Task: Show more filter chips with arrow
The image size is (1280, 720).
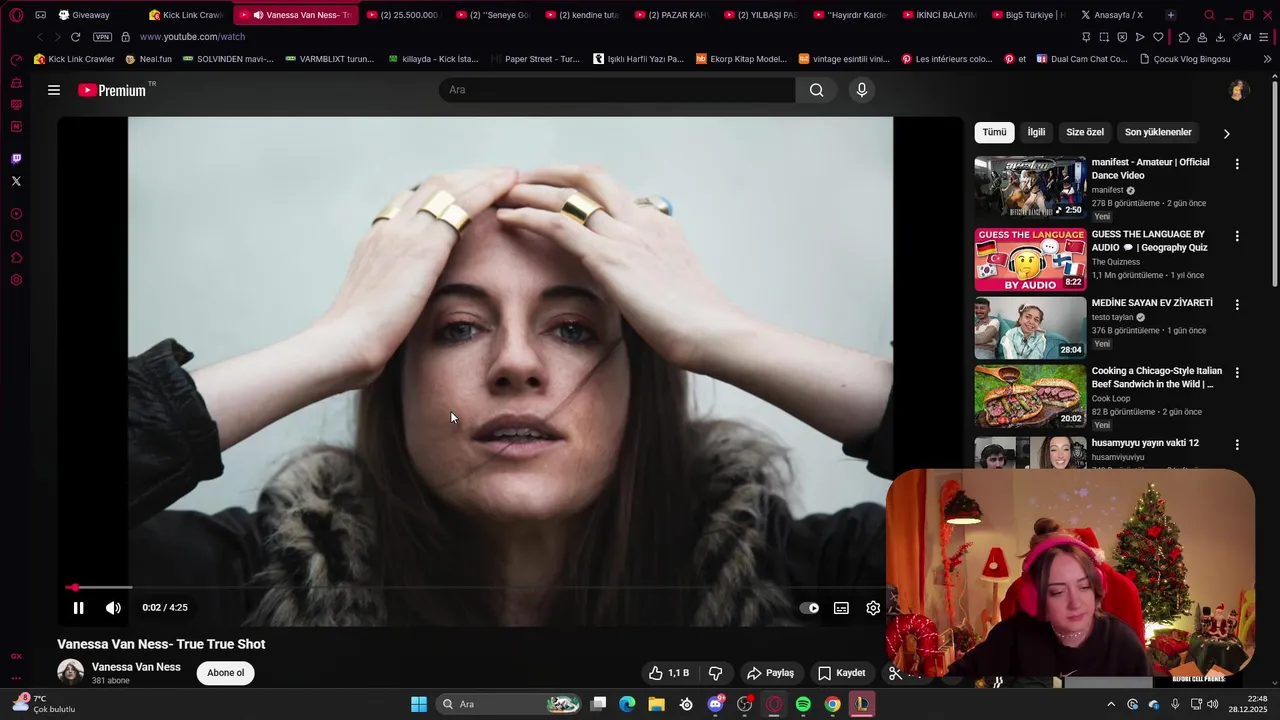Action: click(1227, 133)
